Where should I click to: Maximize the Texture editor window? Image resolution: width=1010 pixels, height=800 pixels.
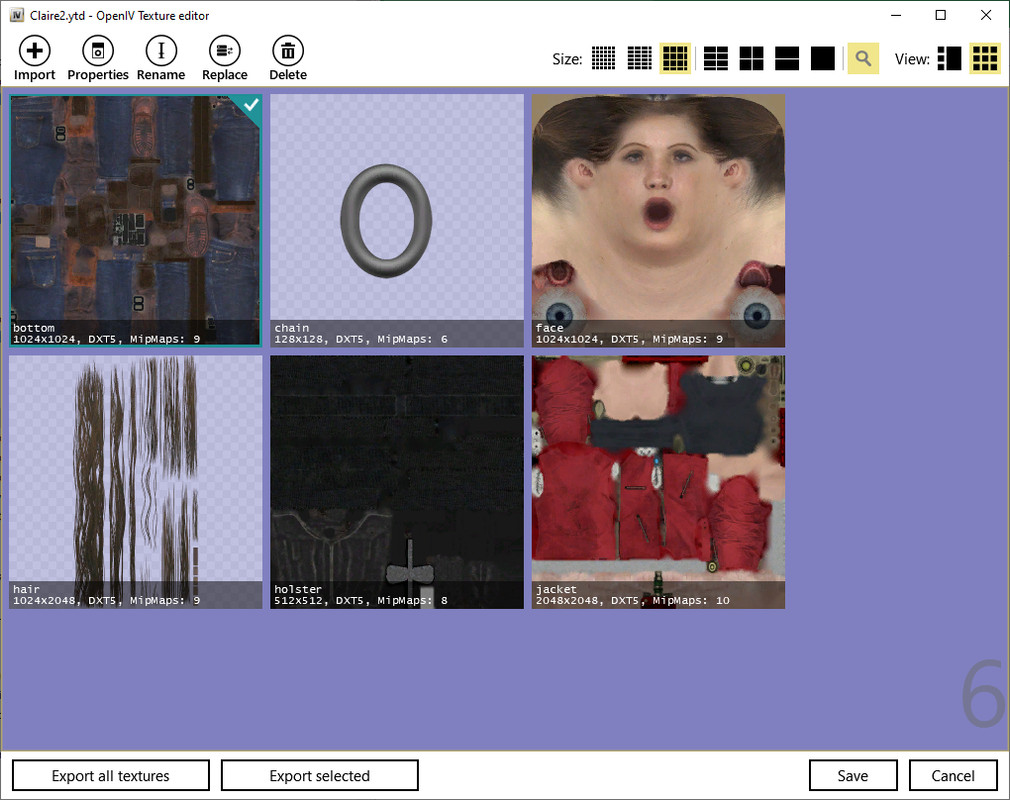(940, 15)
